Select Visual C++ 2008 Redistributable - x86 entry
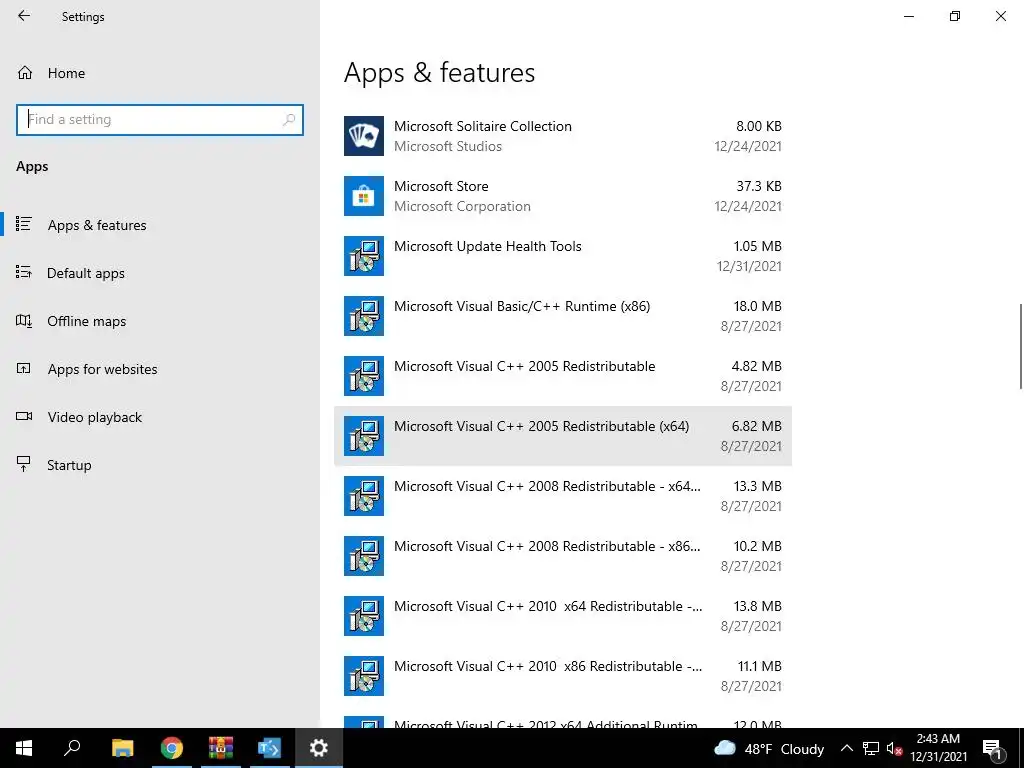The height and width of the screenshot is (768, 1024). [563, 556]
